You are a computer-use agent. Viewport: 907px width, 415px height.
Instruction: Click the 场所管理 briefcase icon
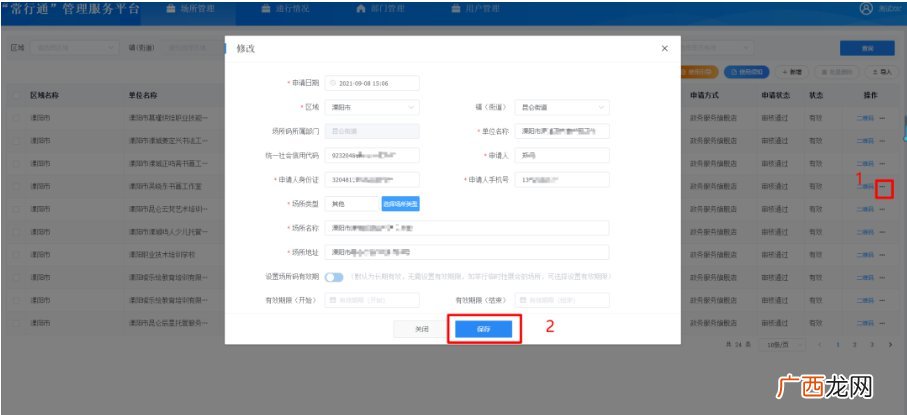(171, 9)
